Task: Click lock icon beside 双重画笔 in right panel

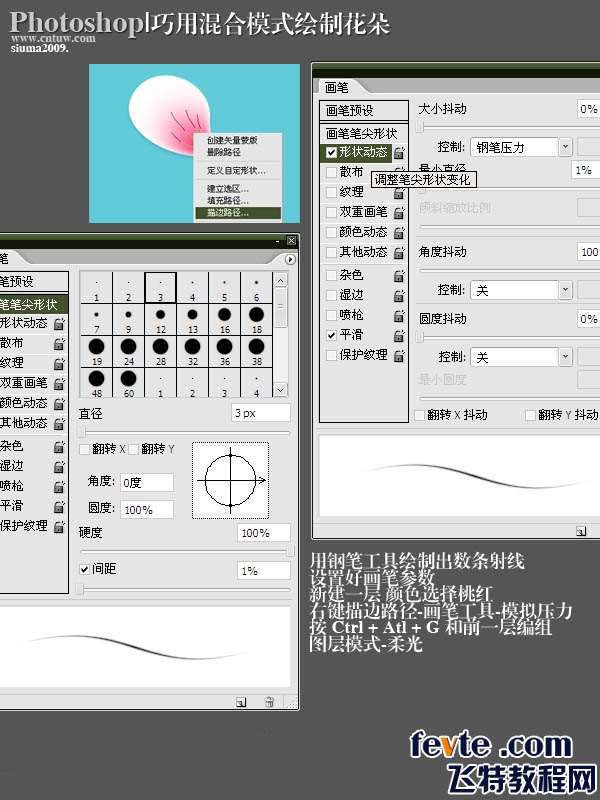Action: pyautogui.click(x=399, y=212)
